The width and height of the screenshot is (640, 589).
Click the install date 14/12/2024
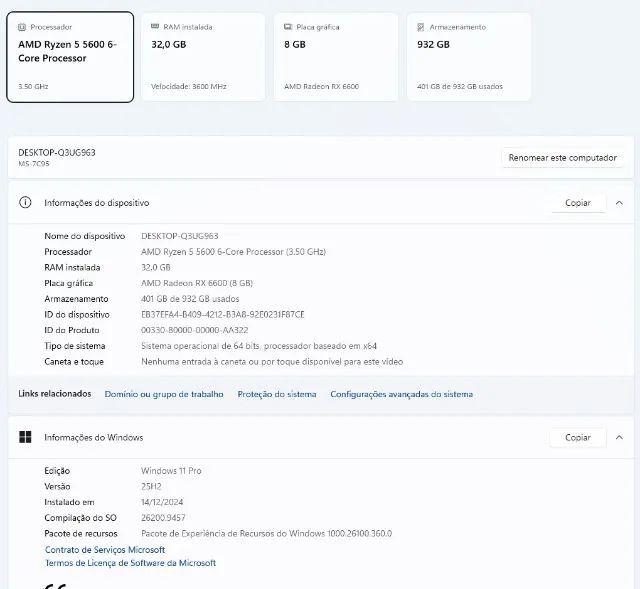(162, 502)
